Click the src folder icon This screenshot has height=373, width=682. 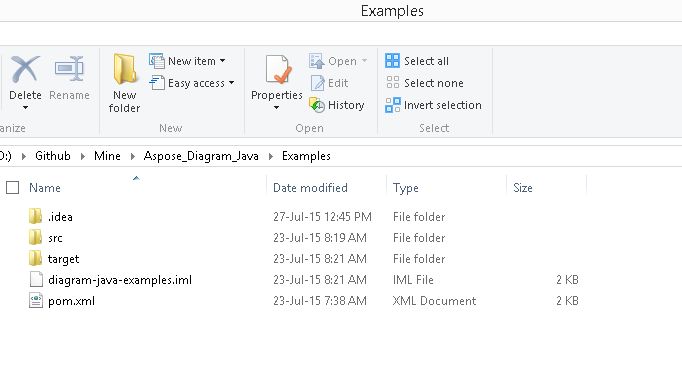pos(36,237)
